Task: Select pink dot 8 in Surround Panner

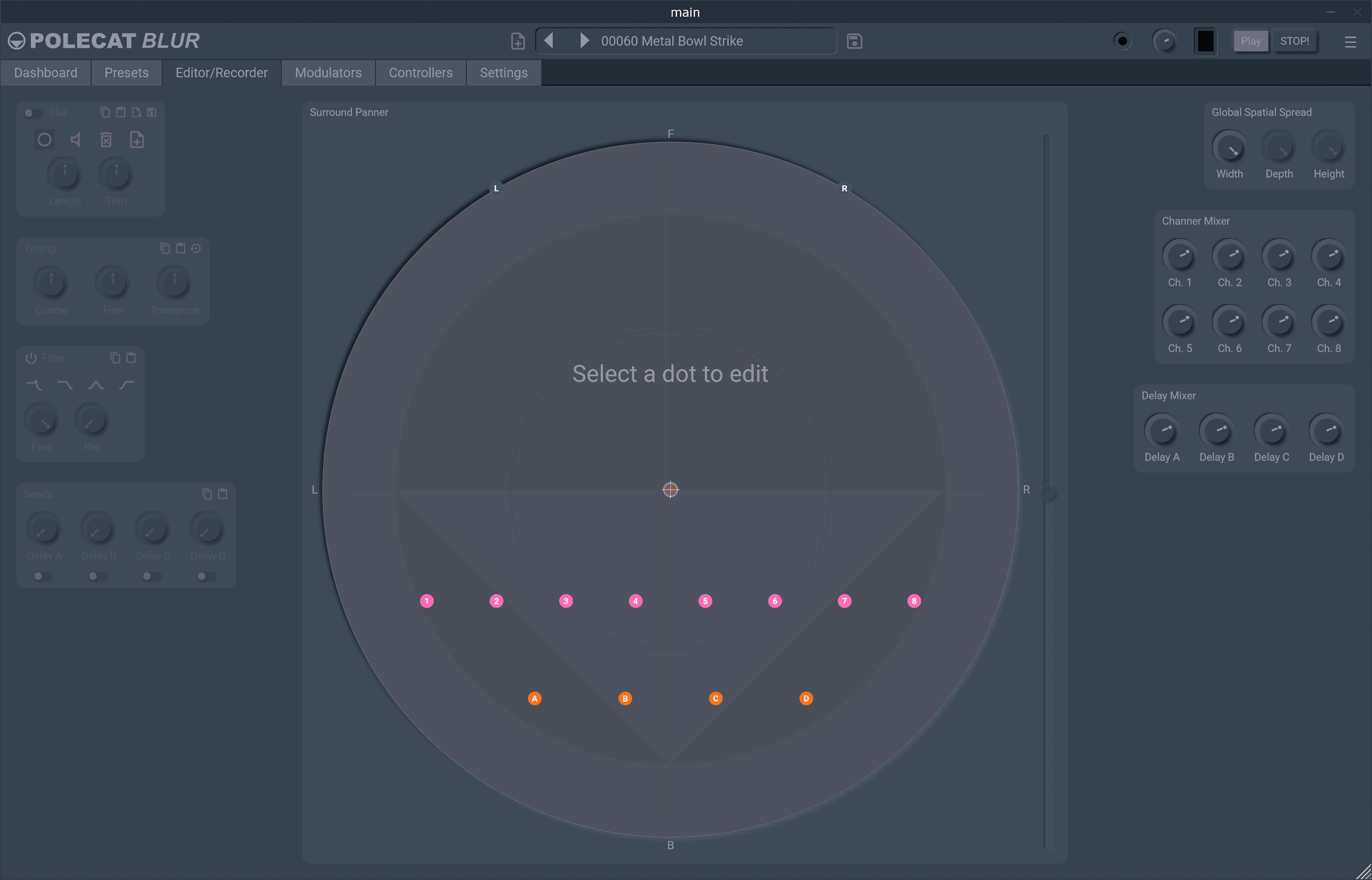Action: 914,601
